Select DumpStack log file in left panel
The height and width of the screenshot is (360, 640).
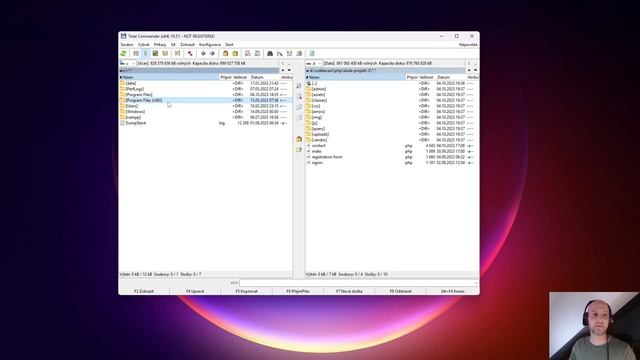[x=205, y=123]
